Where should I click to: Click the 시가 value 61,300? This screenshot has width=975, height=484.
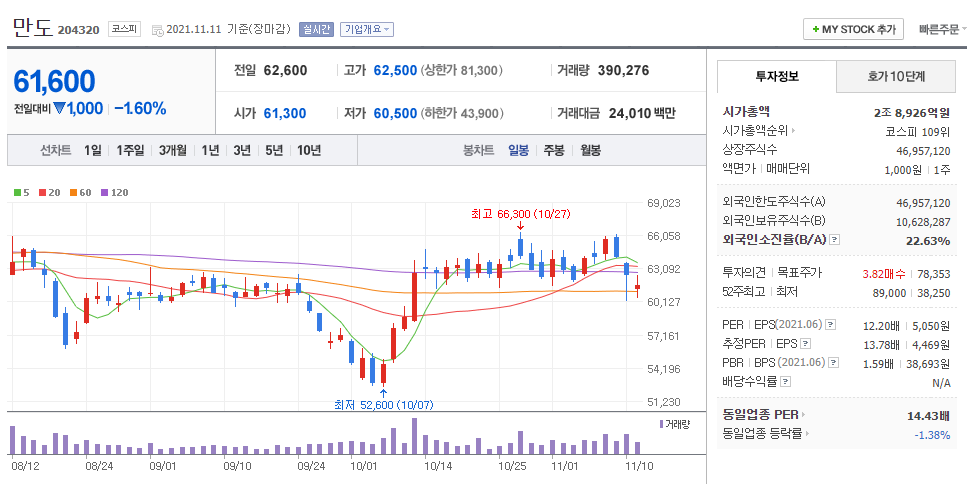tap(285, 114)
